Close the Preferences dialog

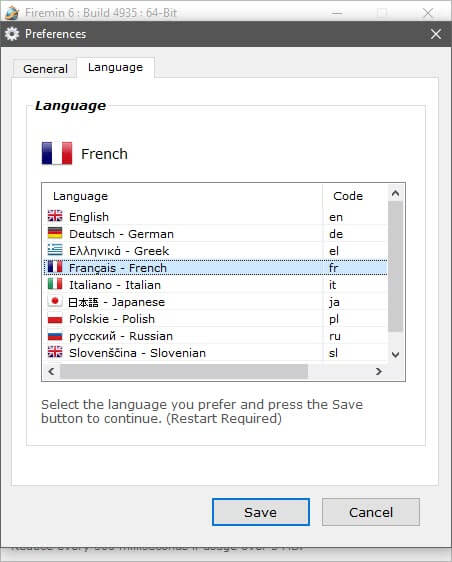(x=436, y=34)
